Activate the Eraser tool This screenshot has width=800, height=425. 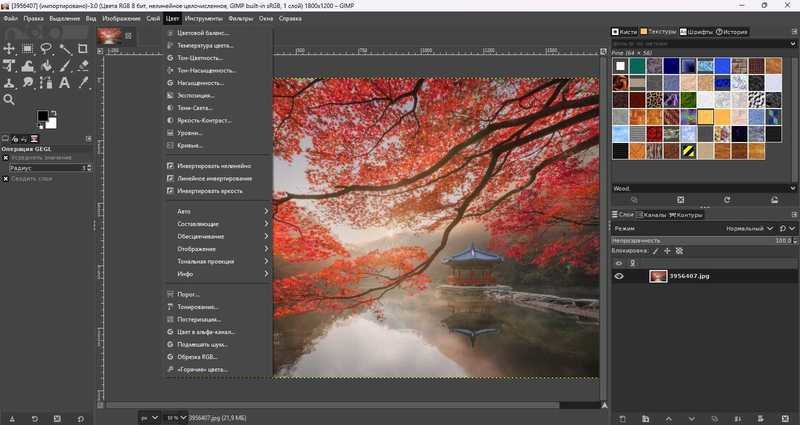click(83, 65)
